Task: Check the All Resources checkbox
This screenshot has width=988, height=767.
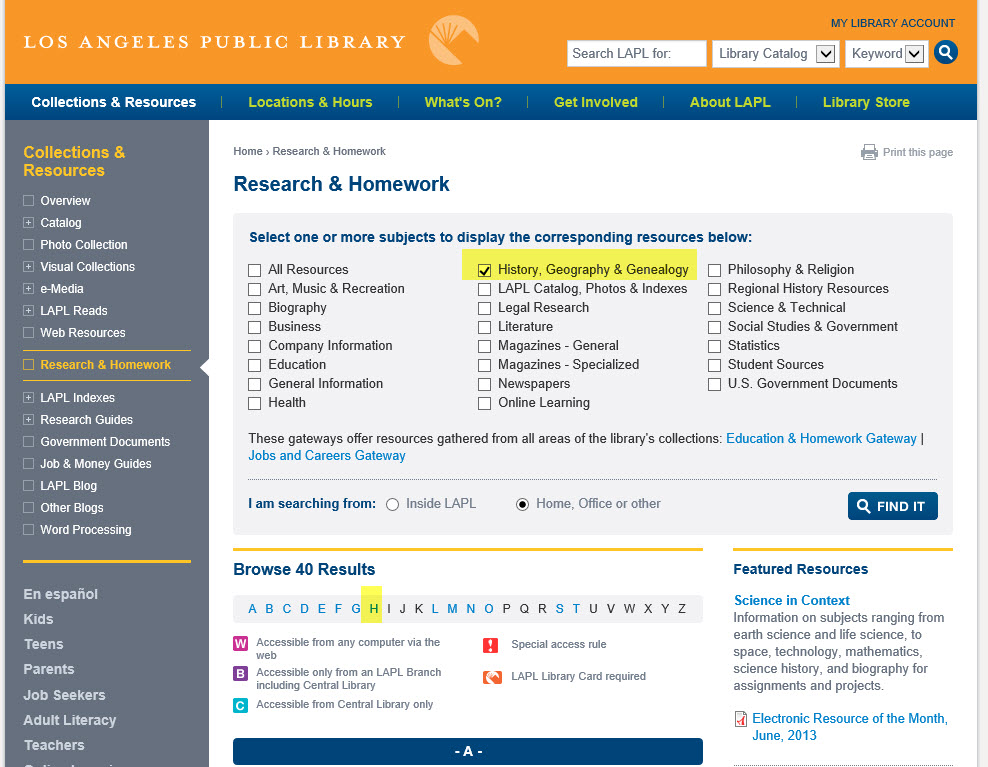Action: click(255, 270)
